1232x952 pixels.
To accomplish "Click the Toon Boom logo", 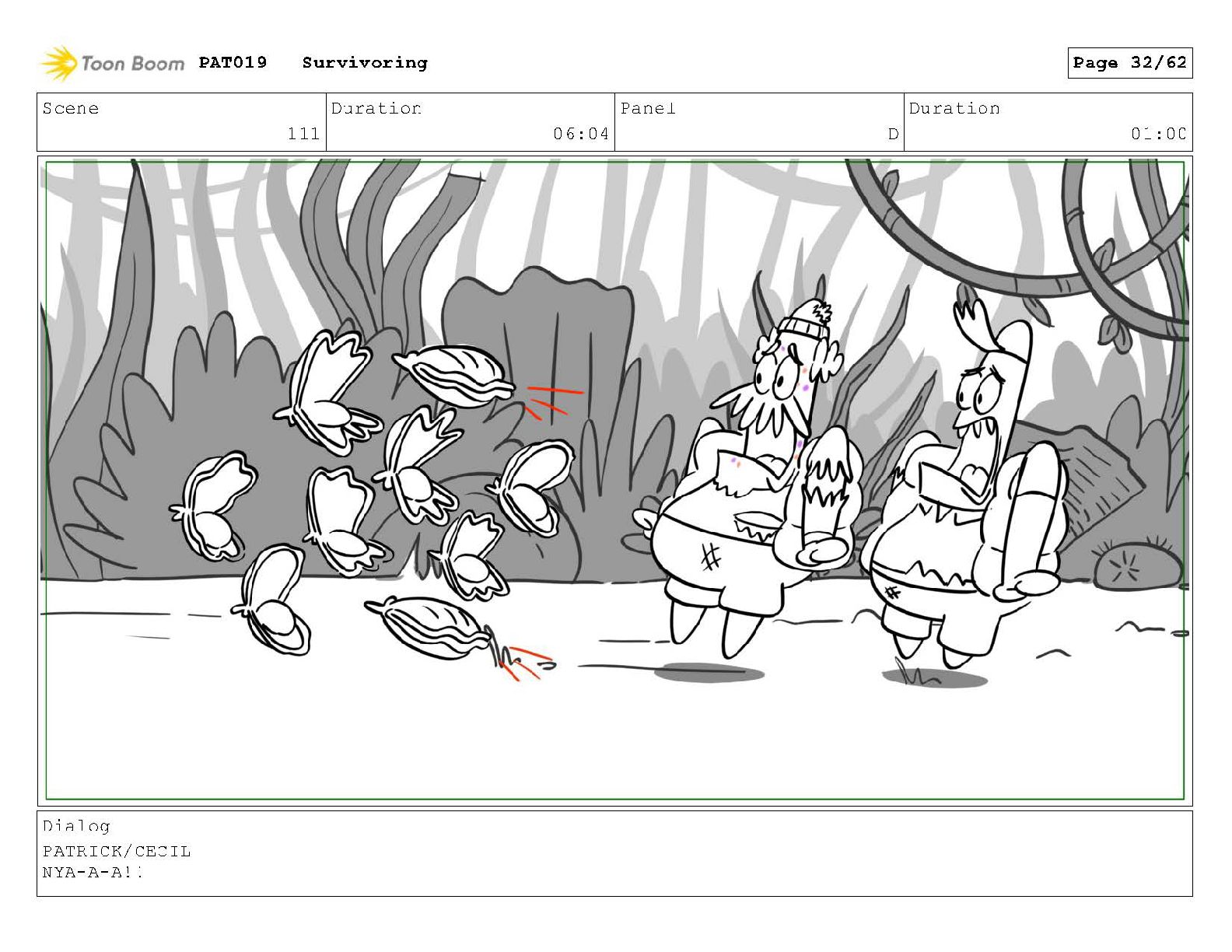I will click(x=113, y=63).
